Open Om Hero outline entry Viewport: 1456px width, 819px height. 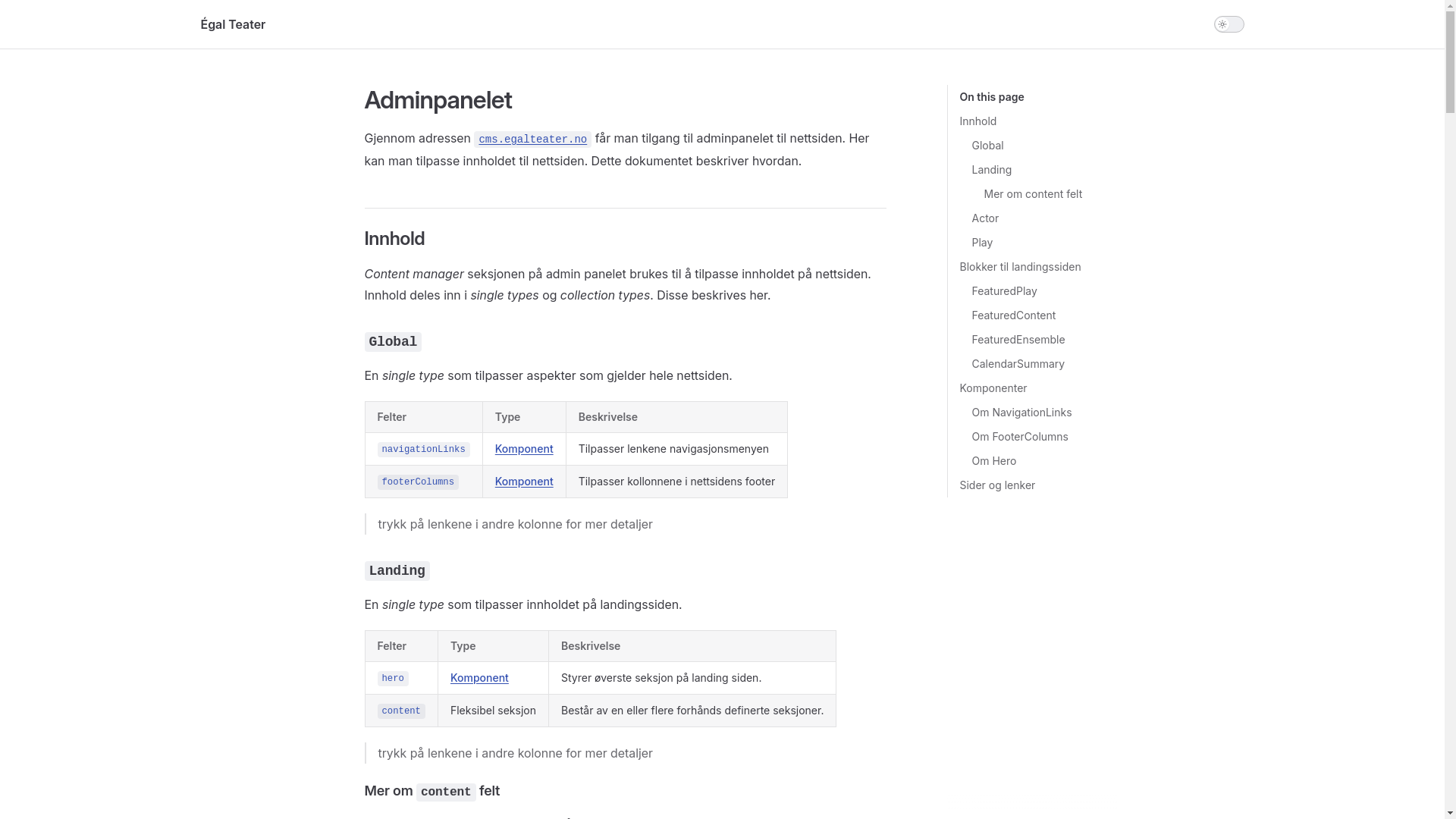(x=993, y=461)
